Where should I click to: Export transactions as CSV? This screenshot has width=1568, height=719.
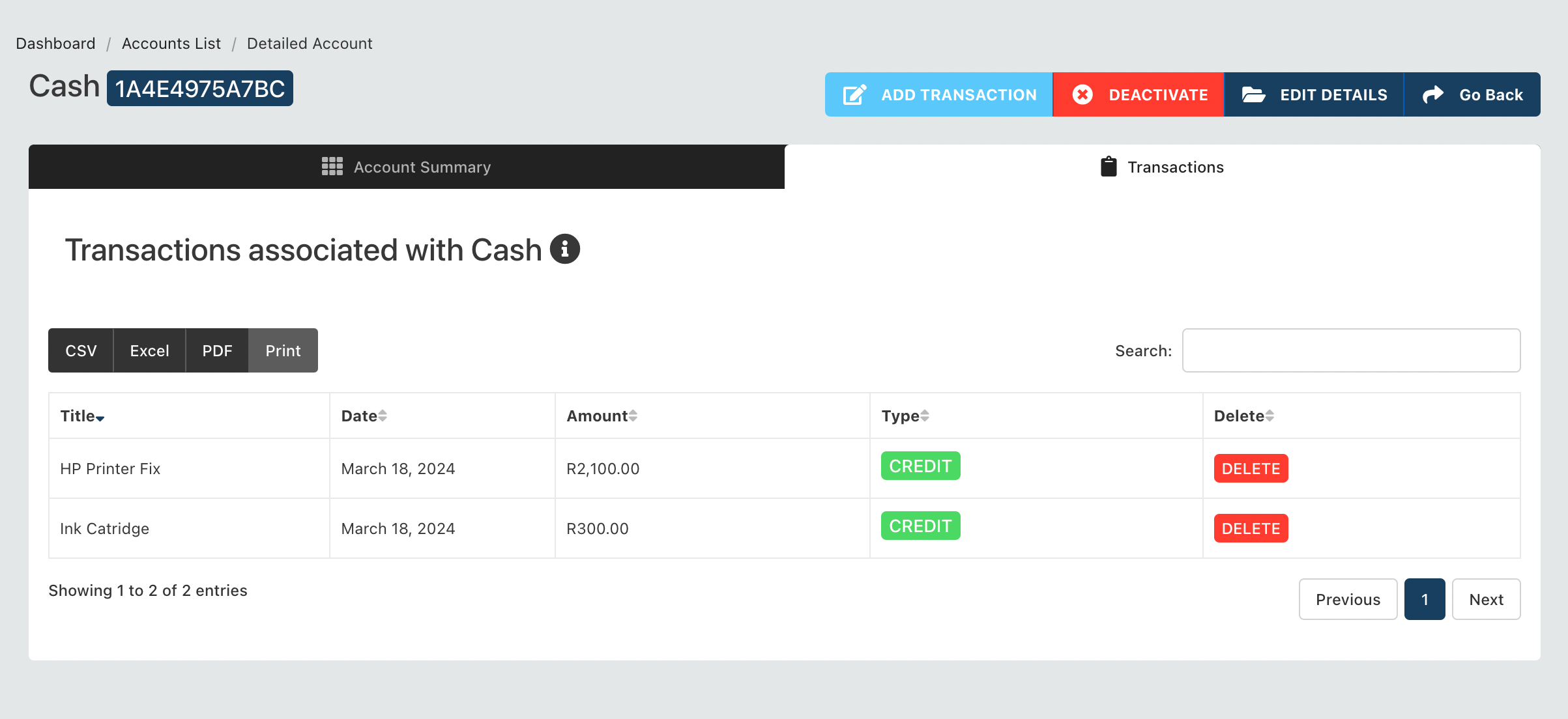(80, 350)
